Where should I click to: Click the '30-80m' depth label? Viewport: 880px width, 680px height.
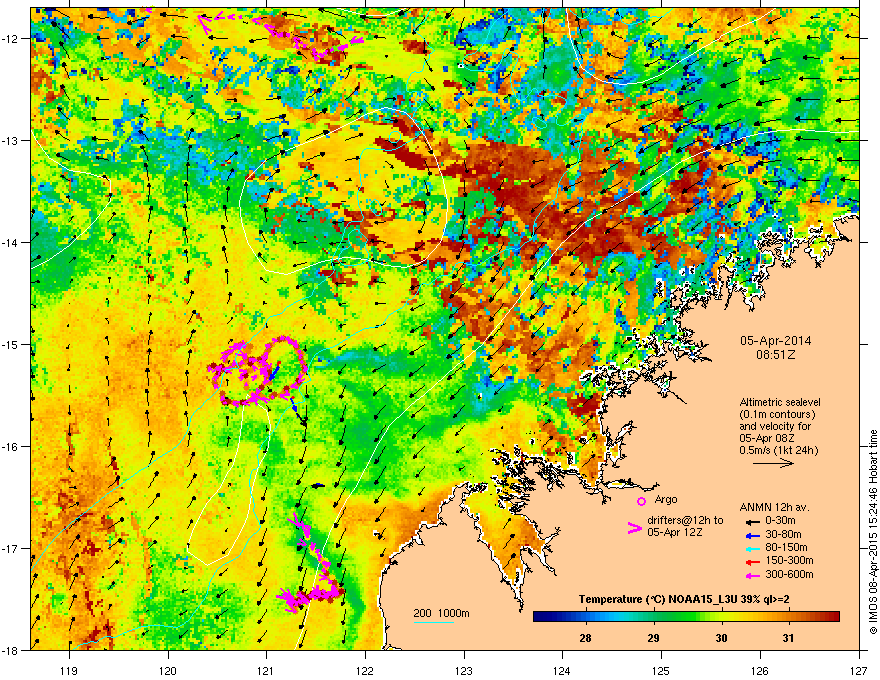click(783, 535)
